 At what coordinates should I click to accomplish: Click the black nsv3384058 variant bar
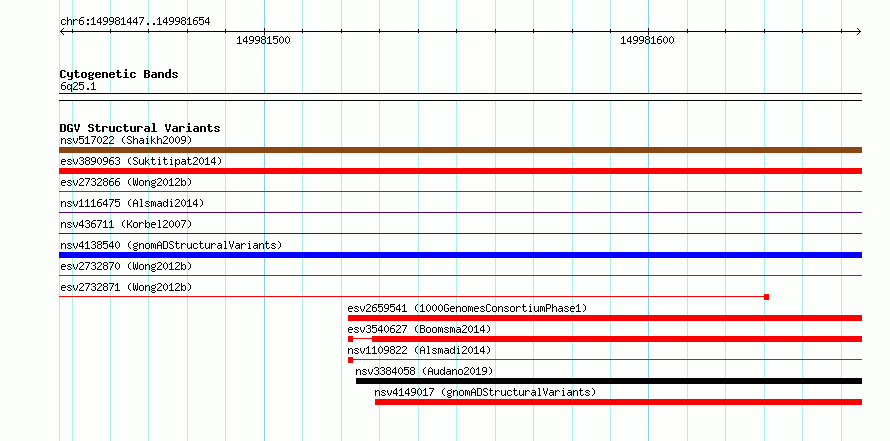(608, 381)
